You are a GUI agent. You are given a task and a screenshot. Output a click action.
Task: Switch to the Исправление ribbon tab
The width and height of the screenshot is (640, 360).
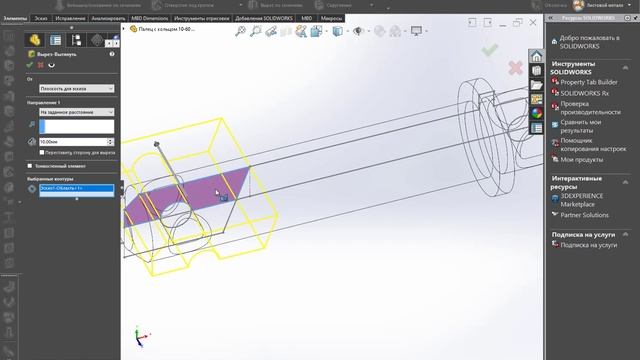70,18
